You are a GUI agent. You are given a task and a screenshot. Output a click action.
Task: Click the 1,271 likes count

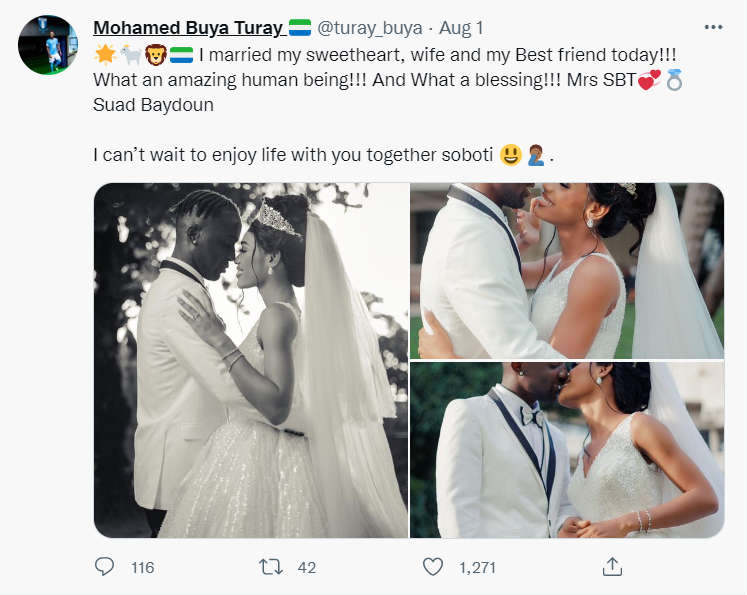(x=477, y=567)
